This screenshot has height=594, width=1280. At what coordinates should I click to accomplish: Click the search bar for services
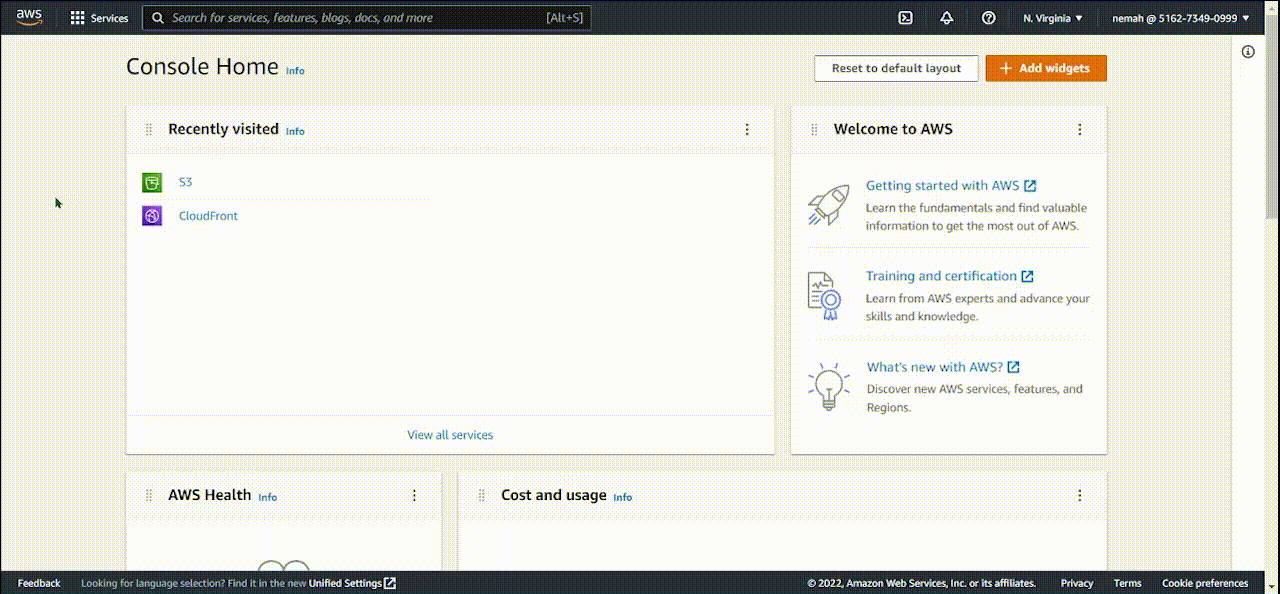pyautogui.click(x=367, y=18)
